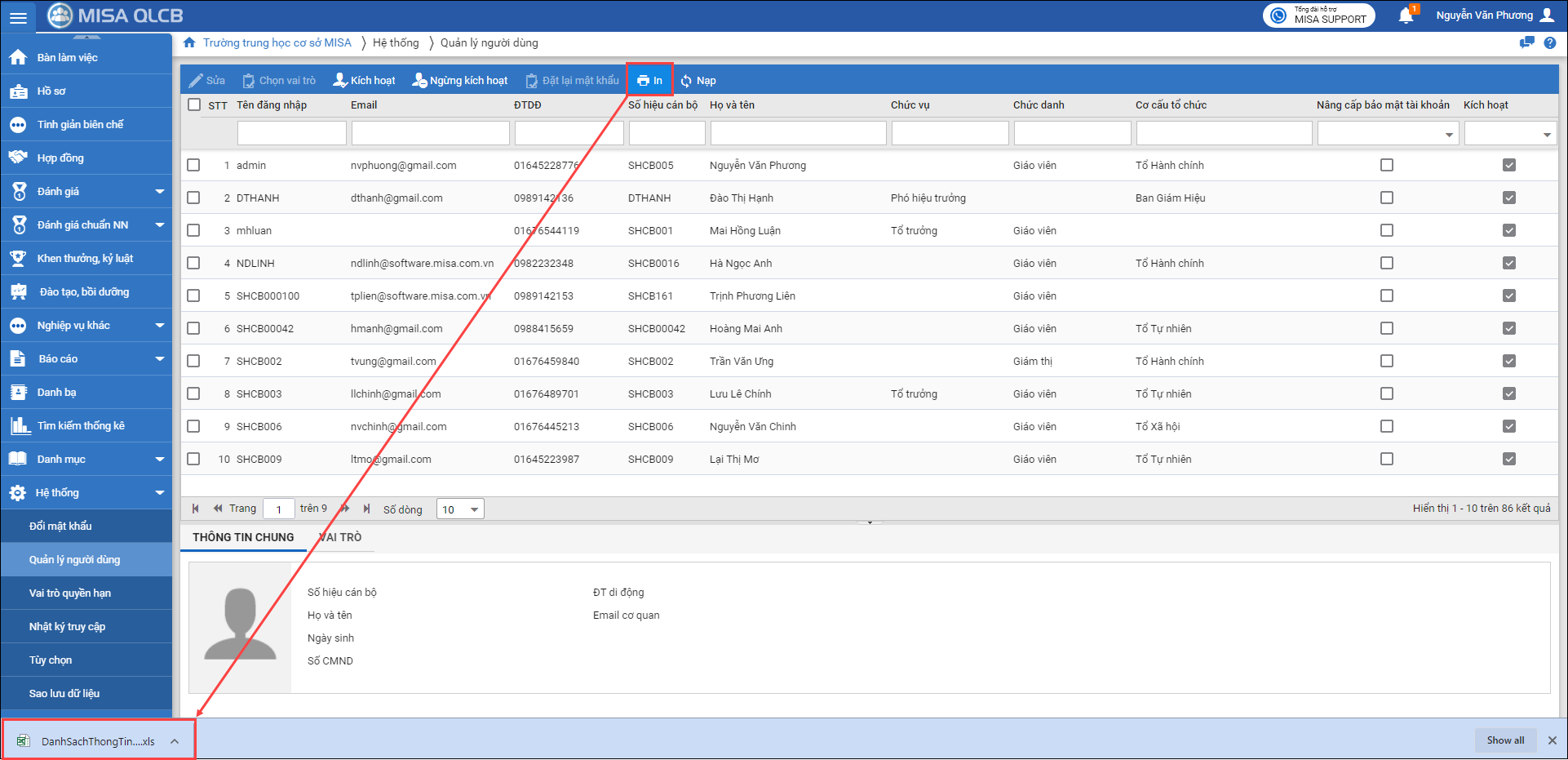Screen dimensions: 1568x760
Task: Open the notification bell icon
Action: tap(1406, 16)
